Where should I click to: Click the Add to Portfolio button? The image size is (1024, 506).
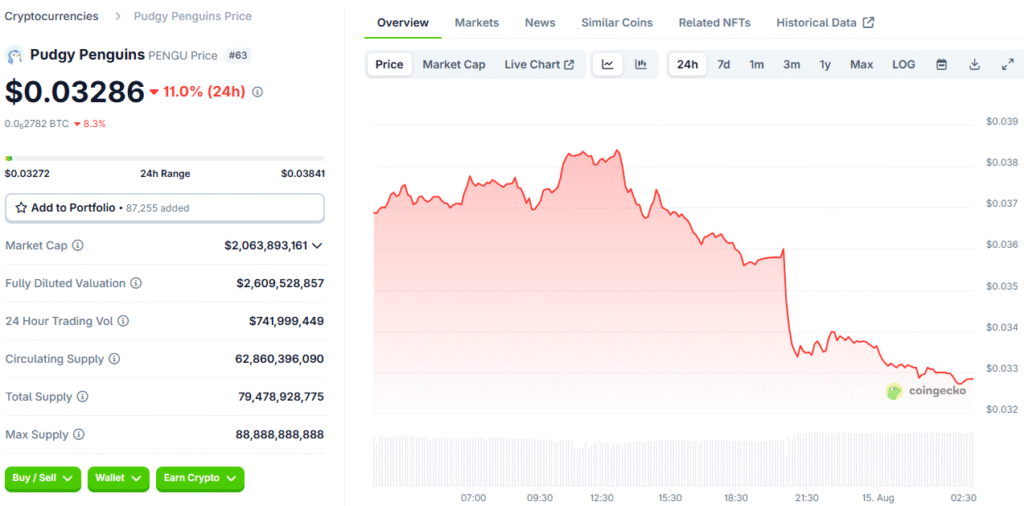pyautogui.click(x=165, y=208)
